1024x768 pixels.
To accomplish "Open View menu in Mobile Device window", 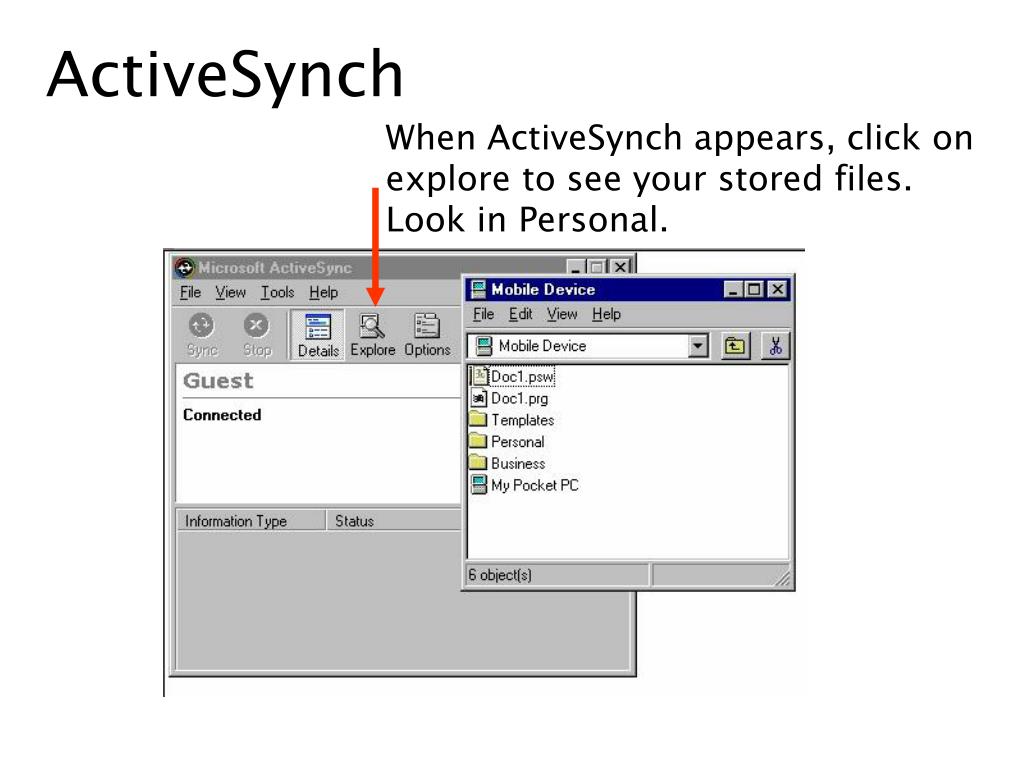I will click(562, 314).
